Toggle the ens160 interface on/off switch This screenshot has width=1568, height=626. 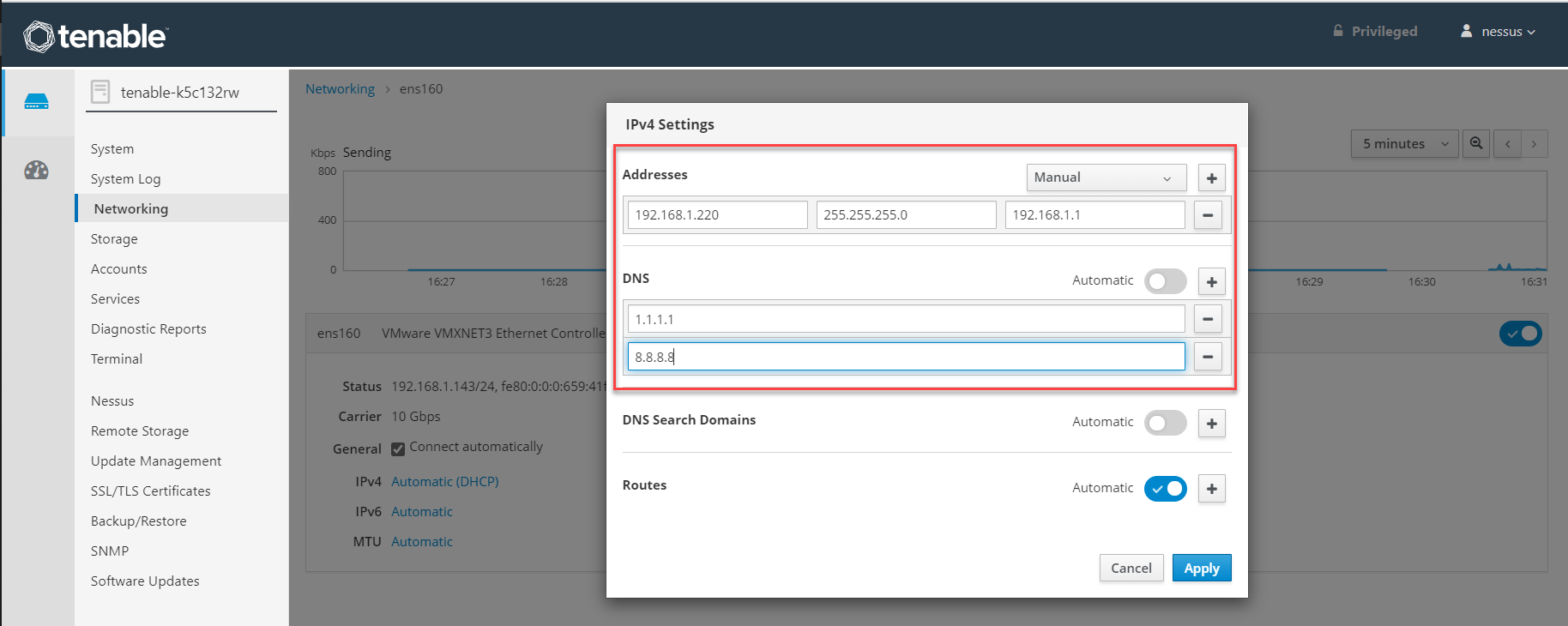point(1521,334)
